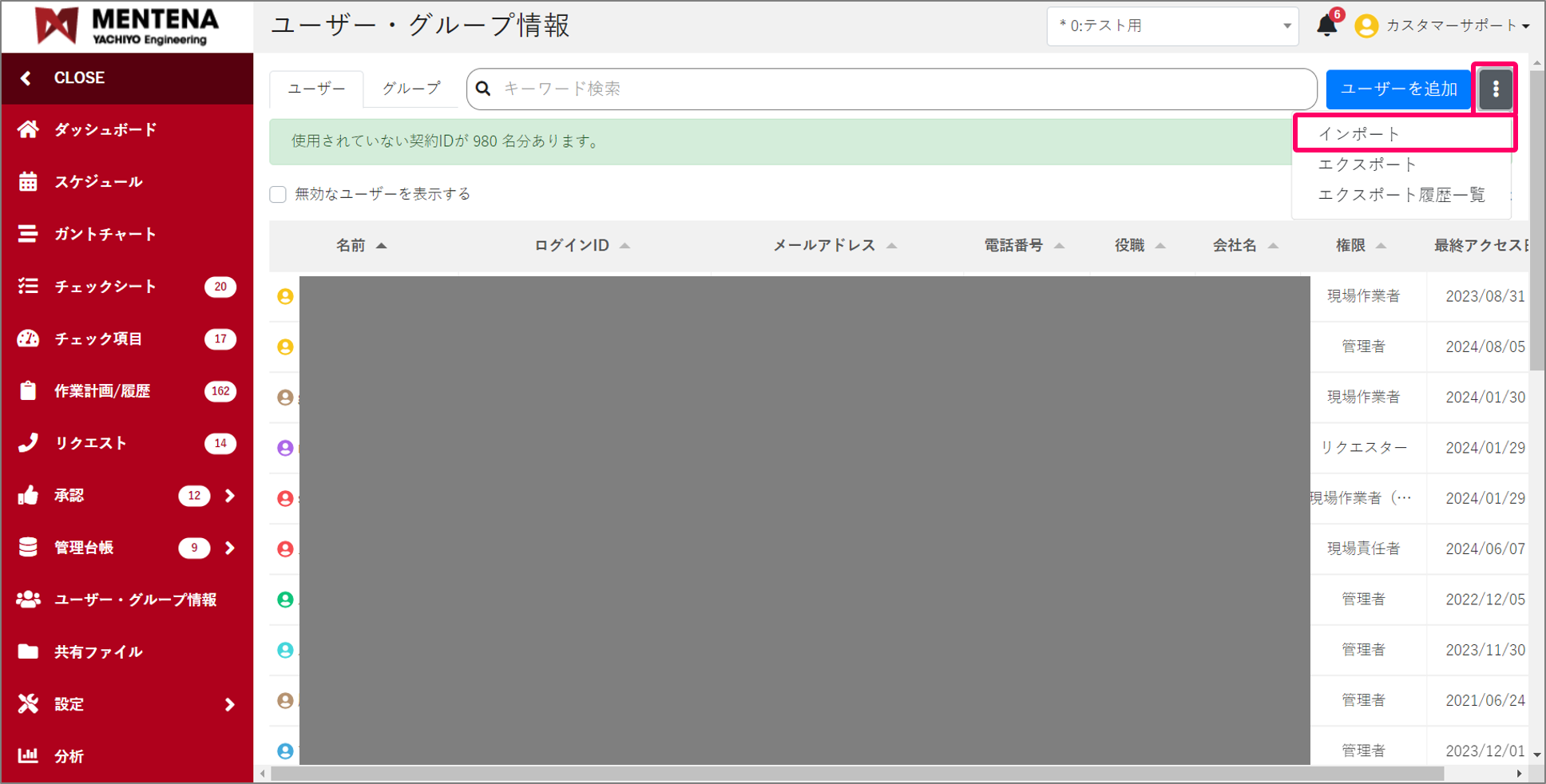Open the 0:テスト用 workspace dropdown
Viewport: 1546px width, 784px height.
click(x=1171, y=25)
